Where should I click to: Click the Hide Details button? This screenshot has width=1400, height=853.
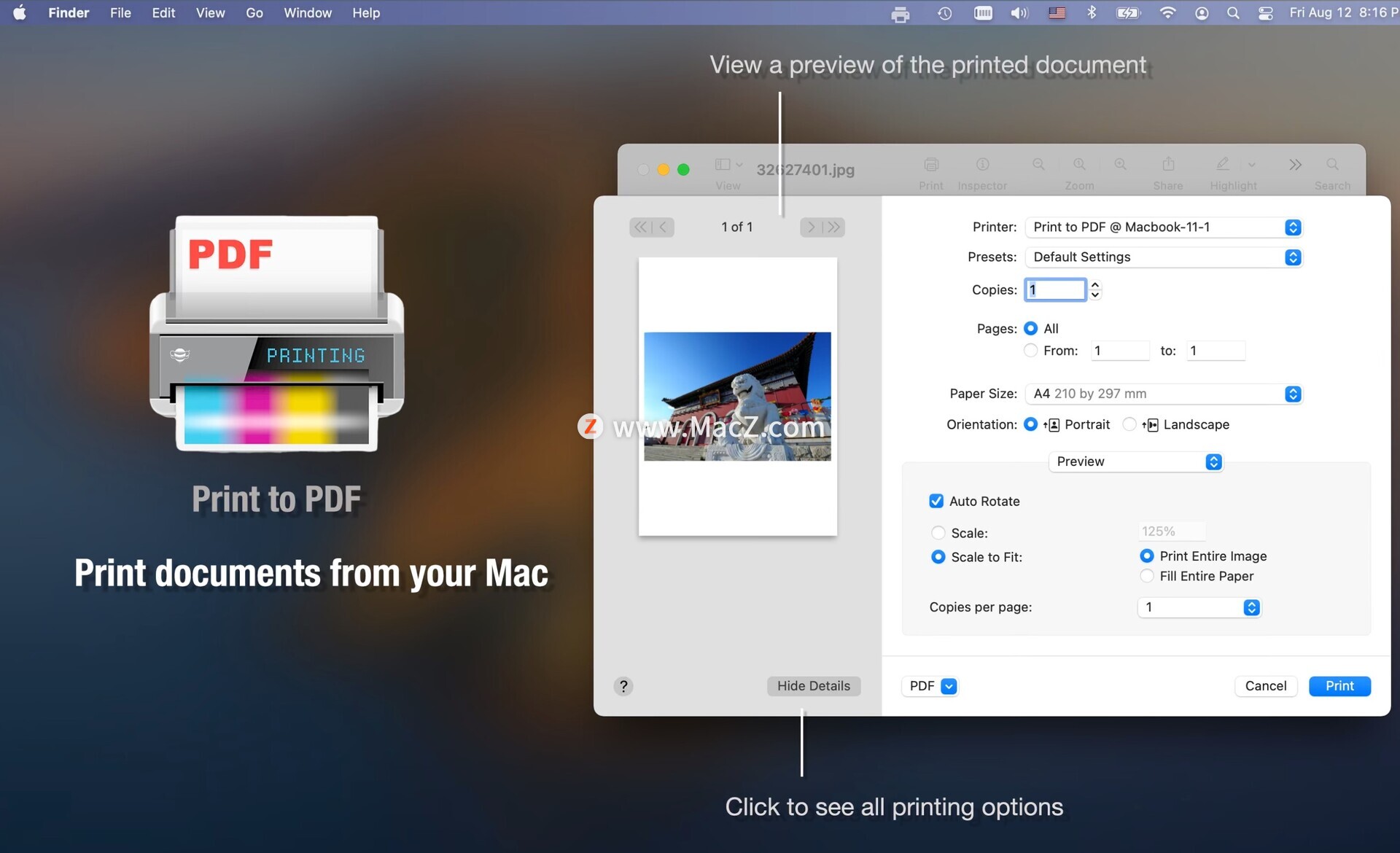tap(813, 686)
